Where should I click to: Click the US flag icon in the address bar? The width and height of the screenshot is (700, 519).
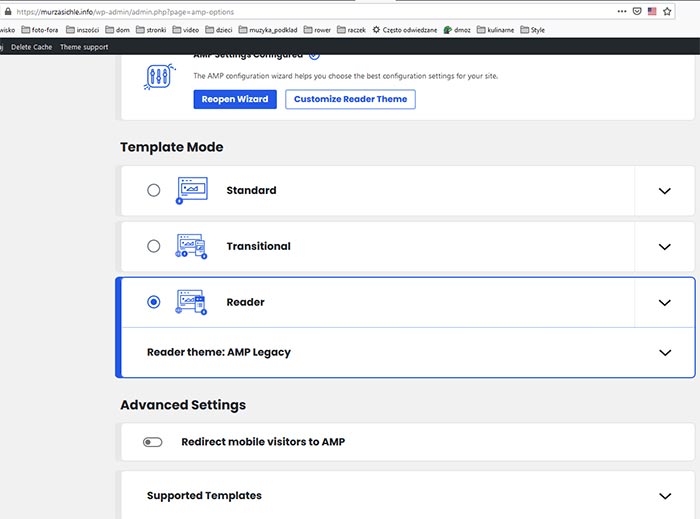652,12
